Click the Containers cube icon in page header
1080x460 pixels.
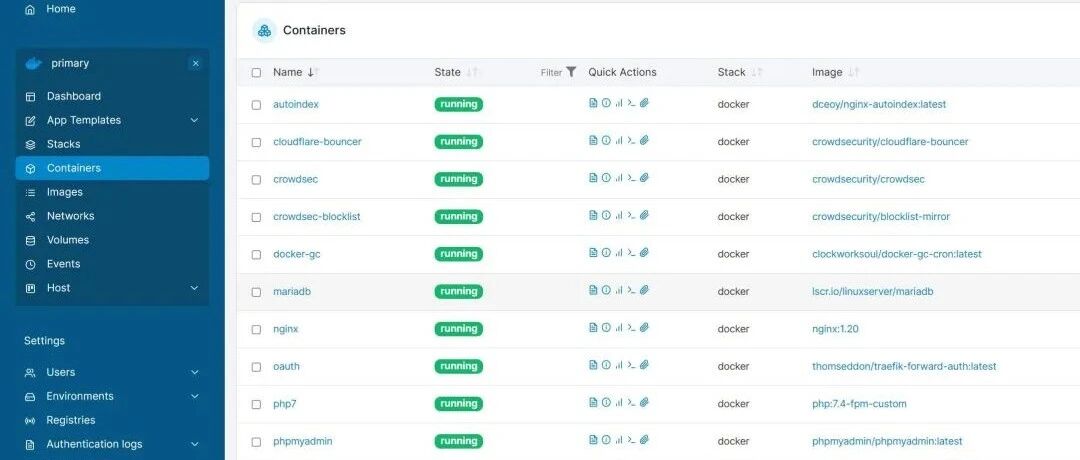click(x=264, y=30)
